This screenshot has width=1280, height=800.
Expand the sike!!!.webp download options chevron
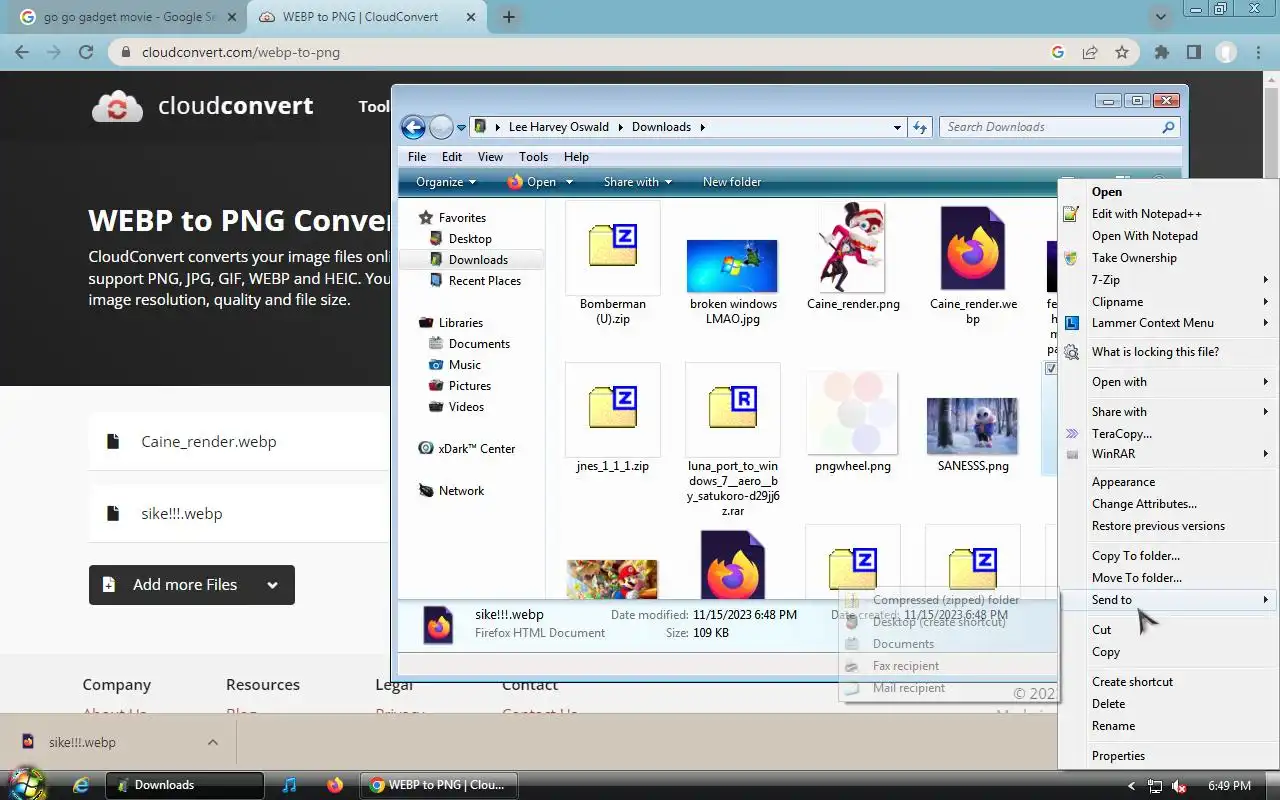(x=212, y=742)
